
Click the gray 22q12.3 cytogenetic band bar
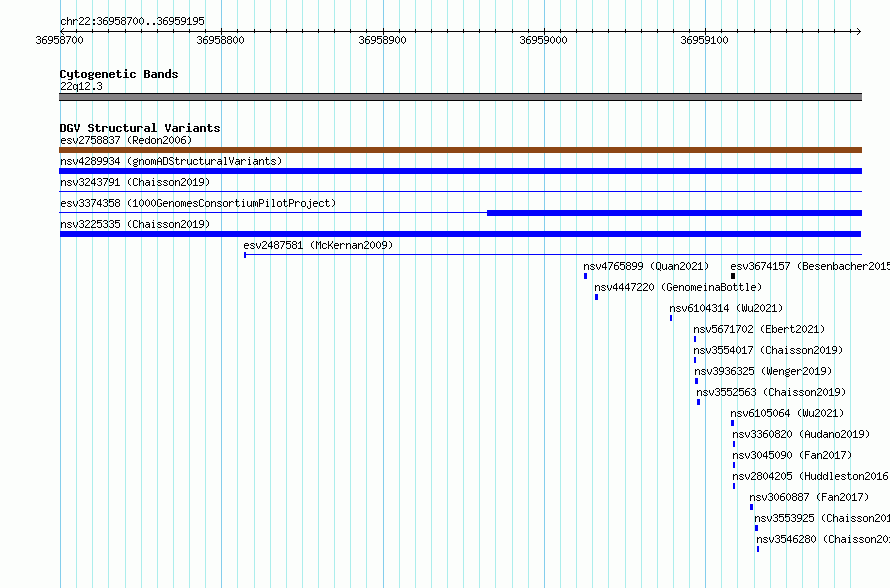pyautogui.click(x=460, y=97)
